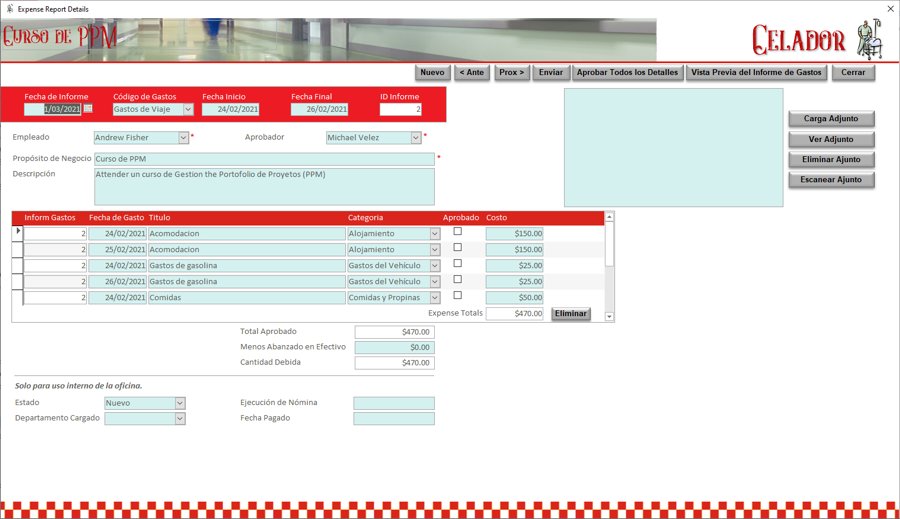Click Carga Adjunto button

pyautogui.click(x=831, y=119)
